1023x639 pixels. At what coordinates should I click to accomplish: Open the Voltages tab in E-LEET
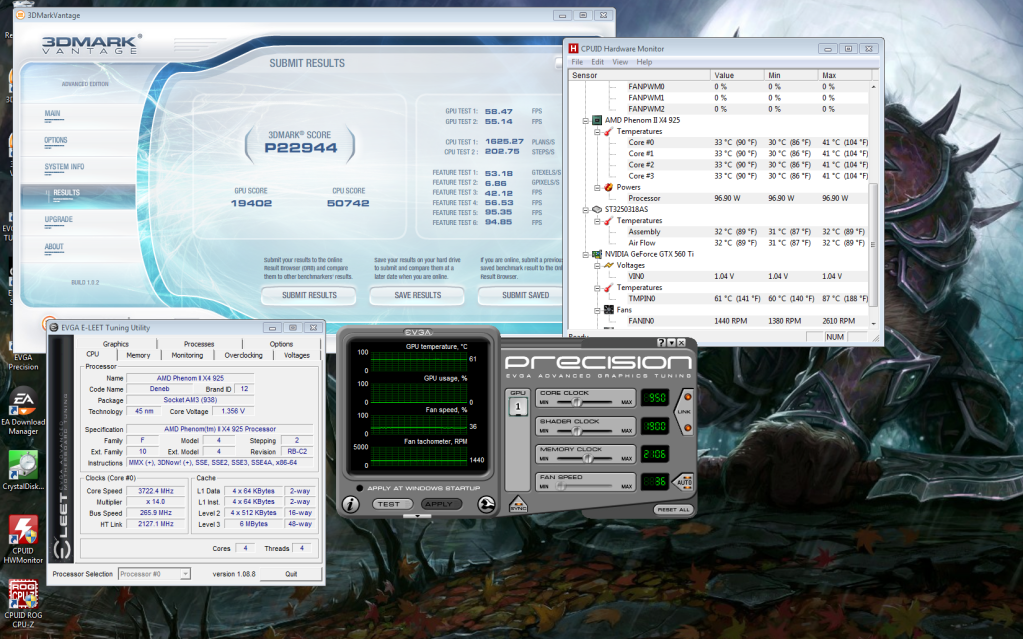(x=296, y=355)
